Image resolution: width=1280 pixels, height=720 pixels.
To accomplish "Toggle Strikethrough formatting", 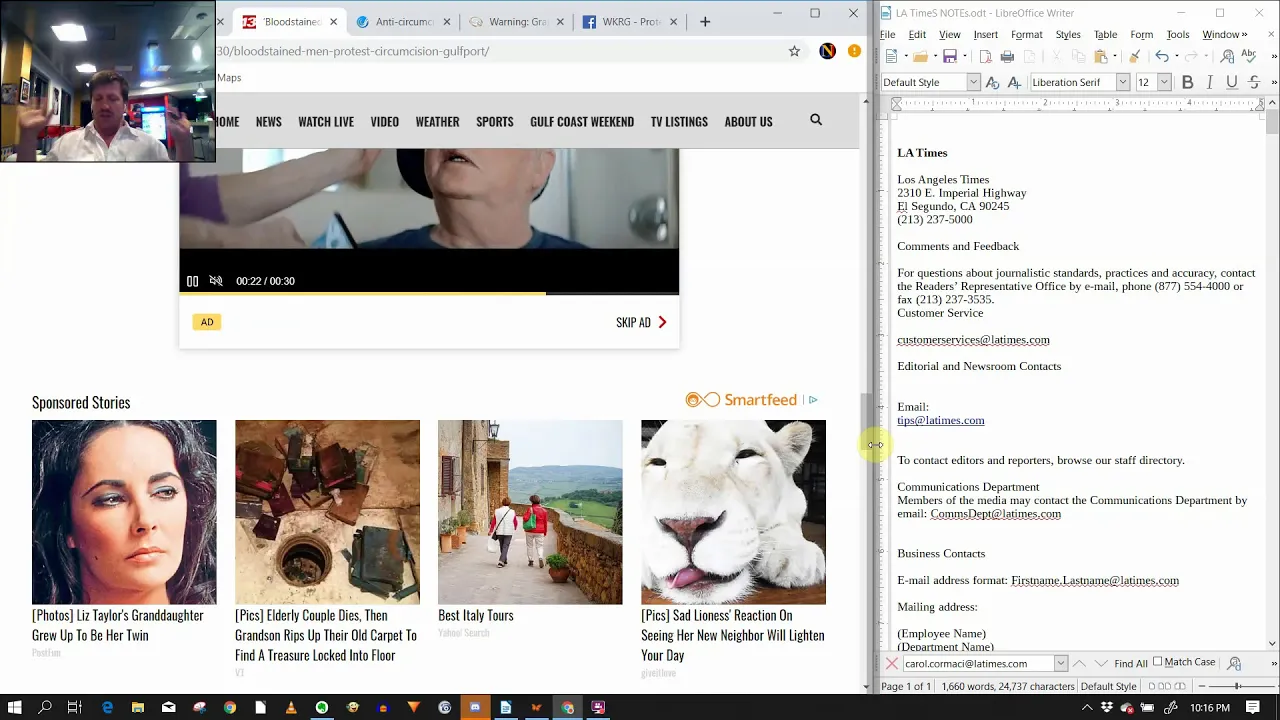I will (1254, 82).
